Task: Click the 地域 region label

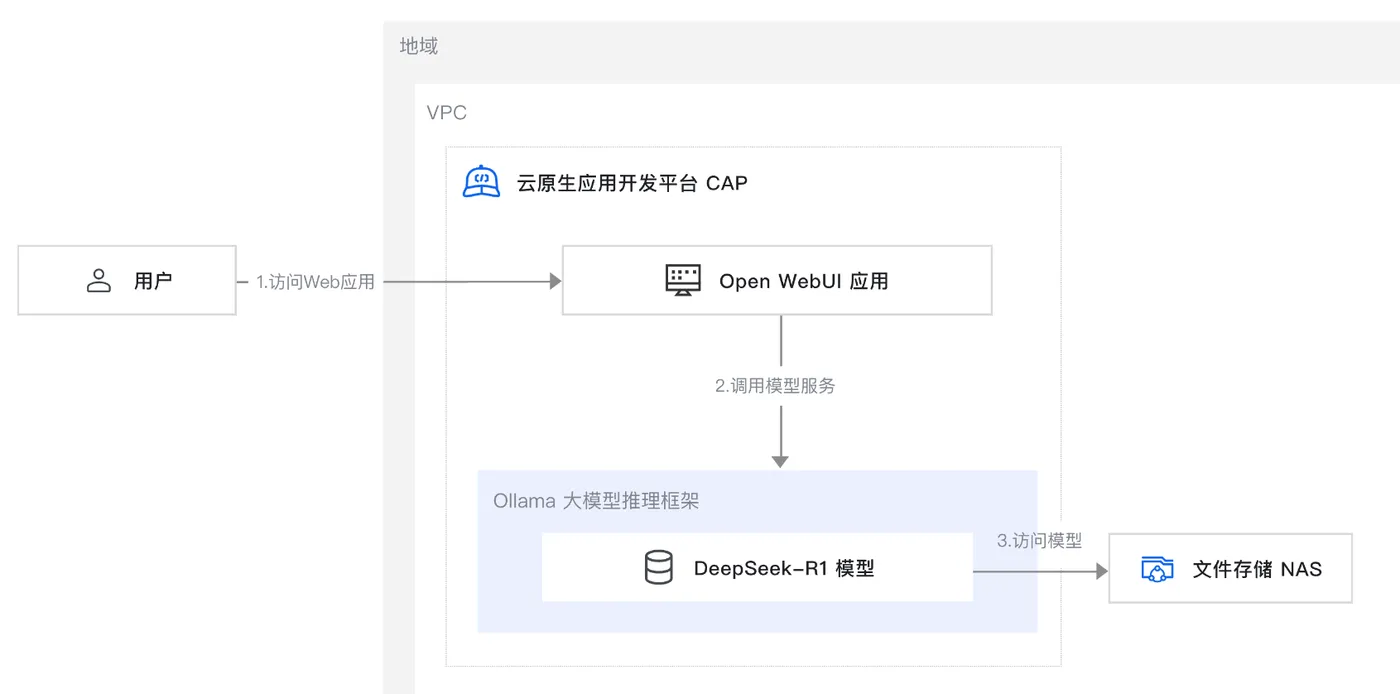Action: (x=419, y=46)
